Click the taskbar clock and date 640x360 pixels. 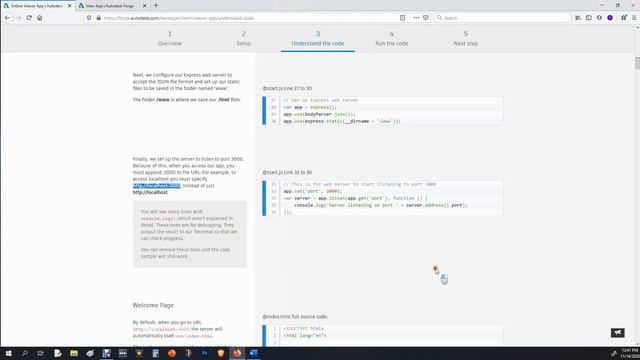pyautogui.click(x=630, y=353)
